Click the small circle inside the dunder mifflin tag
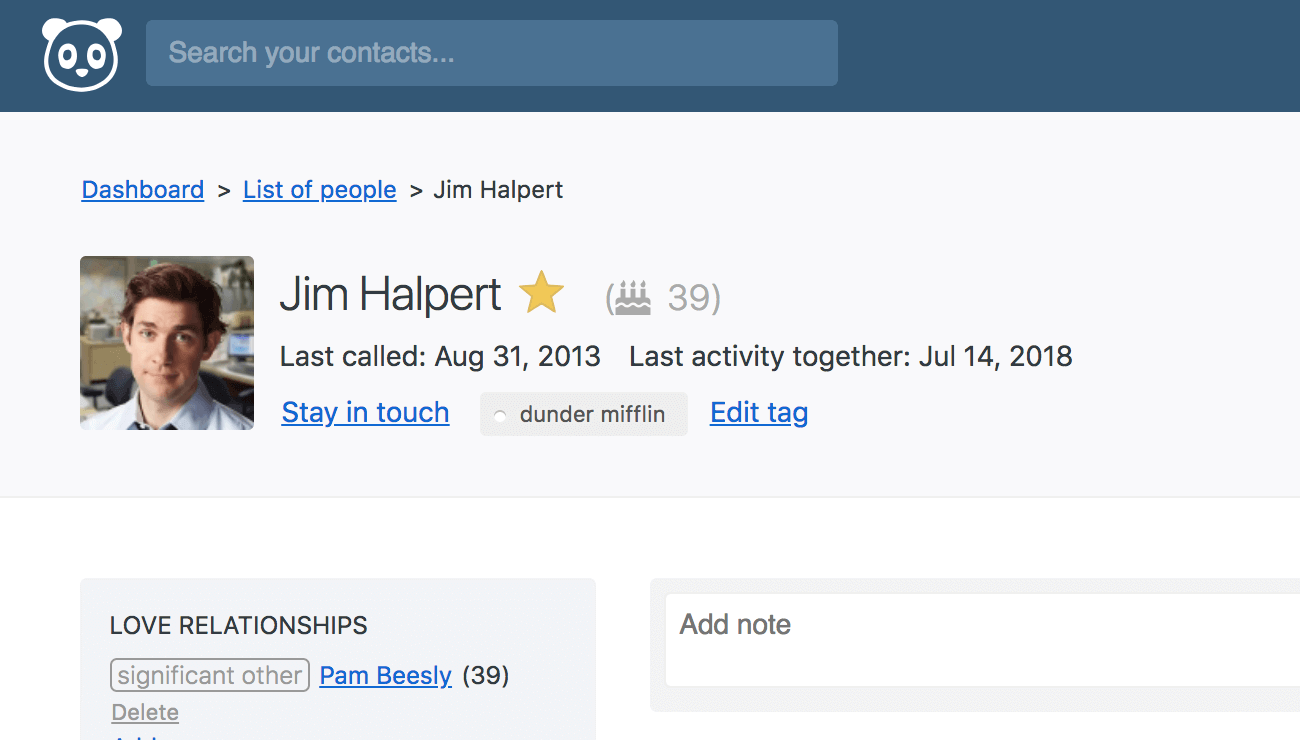The width and height of the screenshot is (1300, 740). pos(500,416)
